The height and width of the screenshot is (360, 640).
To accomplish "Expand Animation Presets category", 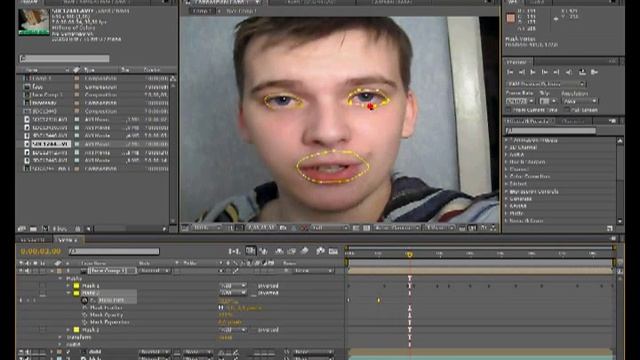I will click(507, 140).
